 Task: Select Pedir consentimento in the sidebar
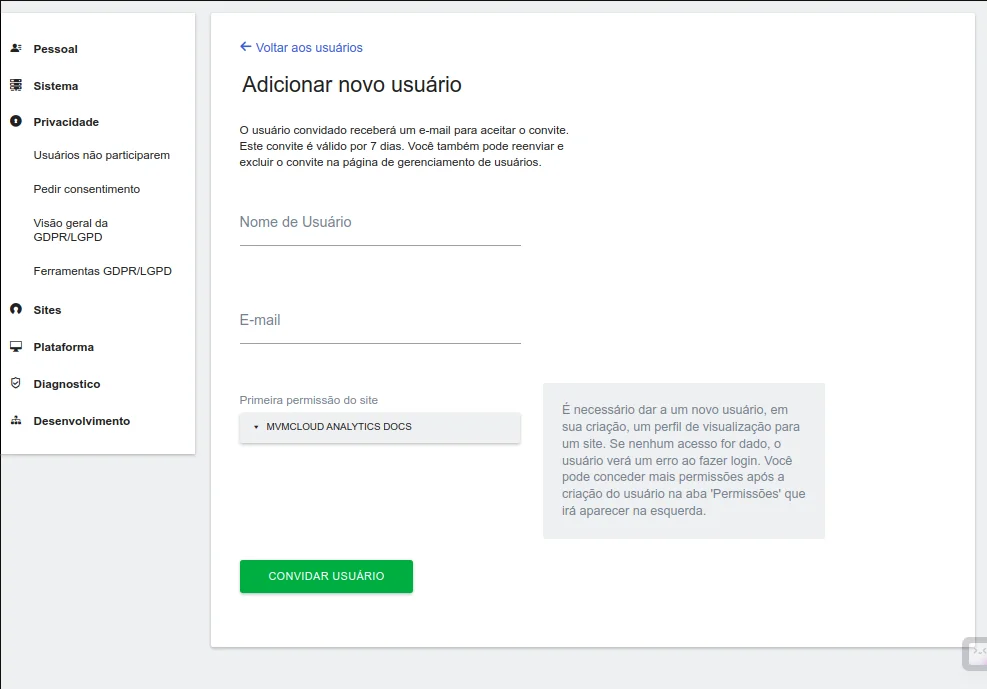[86, 189]
